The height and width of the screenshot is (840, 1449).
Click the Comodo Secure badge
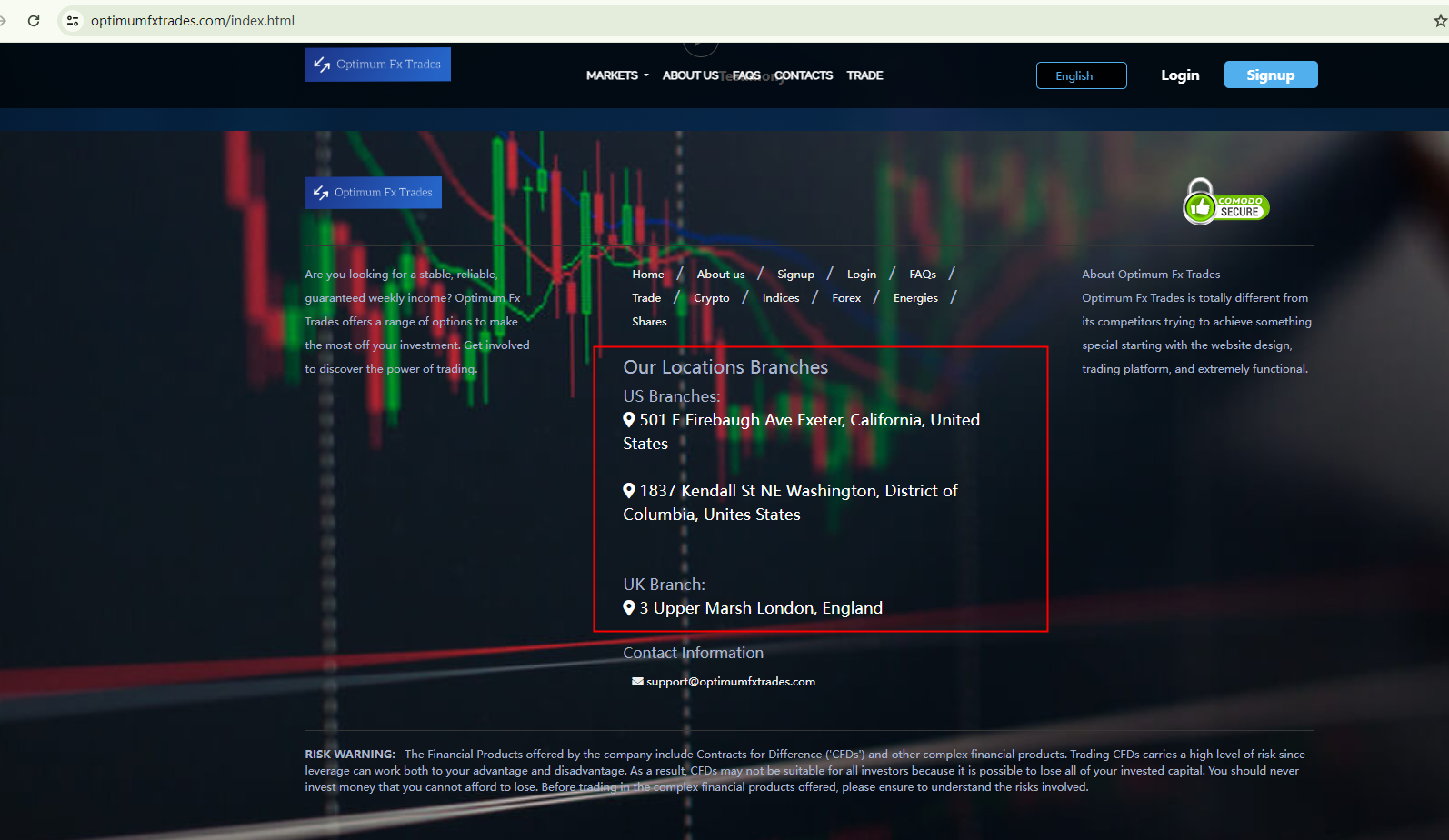pyautogui.click(x=1225, y=202)
